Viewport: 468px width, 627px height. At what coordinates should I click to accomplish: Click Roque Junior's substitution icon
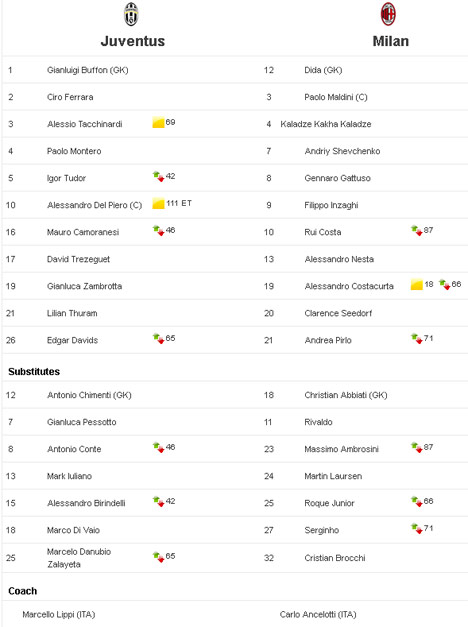click(417, 501)
